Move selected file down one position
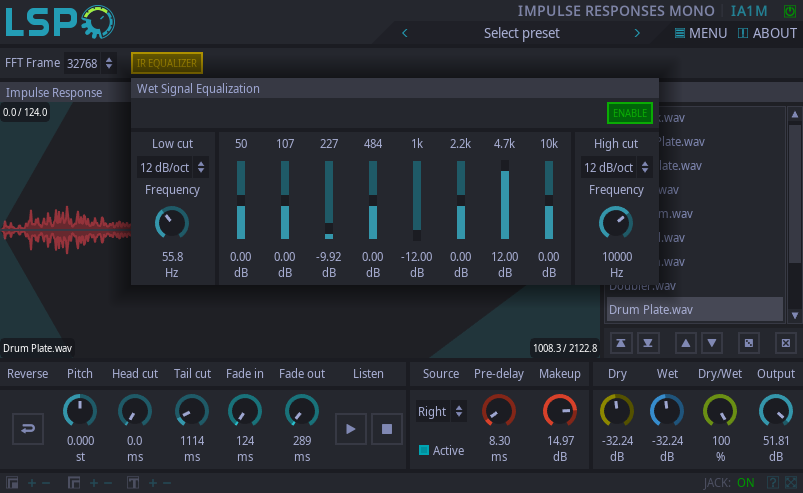Image resolution: width=803 pixels, height=493 pixels. [x=712, y=343]
